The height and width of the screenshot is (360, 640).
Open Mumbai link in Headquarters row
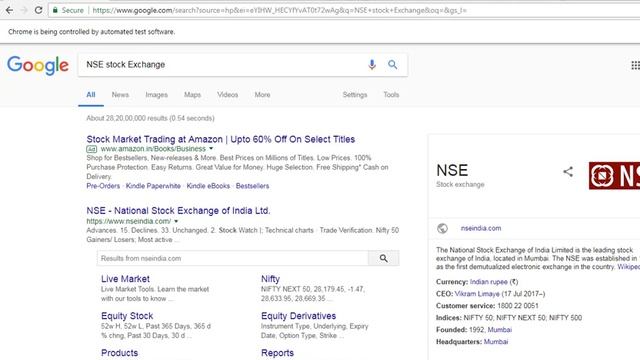(496, 342)
